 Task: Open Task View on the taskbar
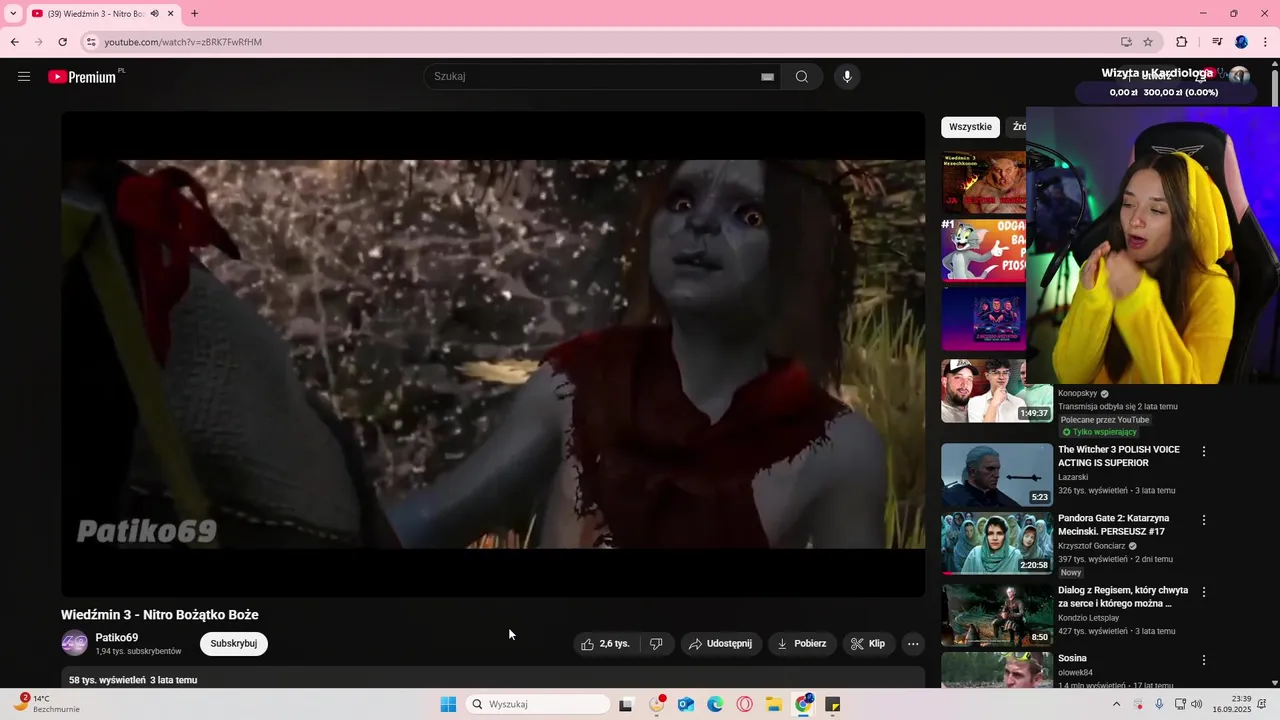(626, 704)
